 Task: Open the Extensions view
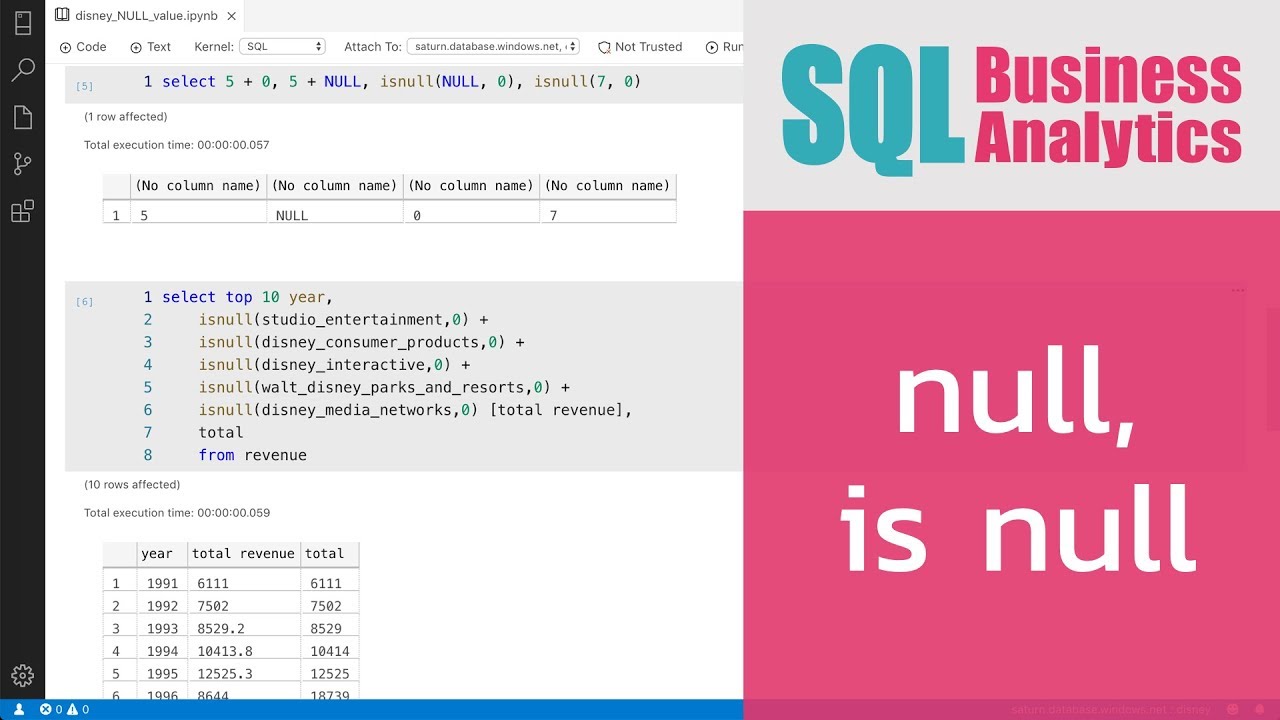point(22,211)
